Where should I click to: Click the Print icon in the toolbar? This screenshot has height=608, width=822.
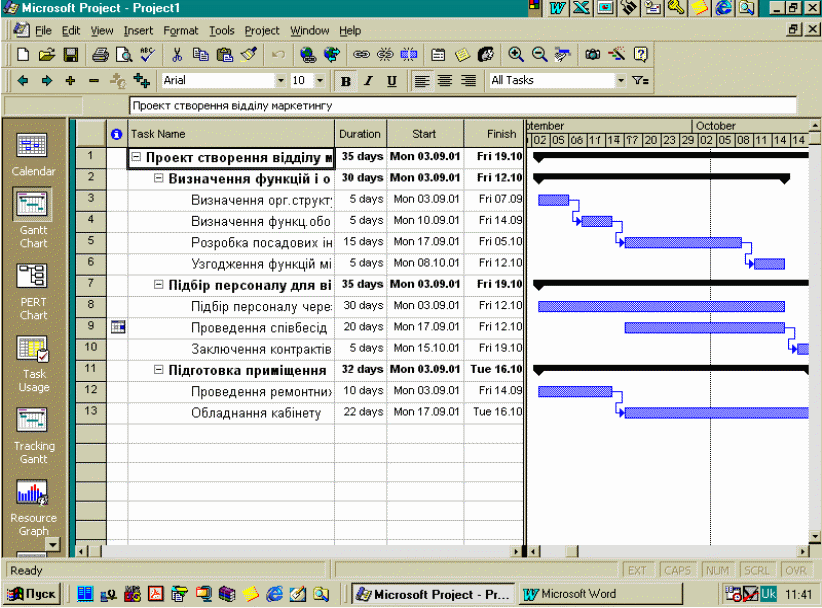[x=100, y=55]
